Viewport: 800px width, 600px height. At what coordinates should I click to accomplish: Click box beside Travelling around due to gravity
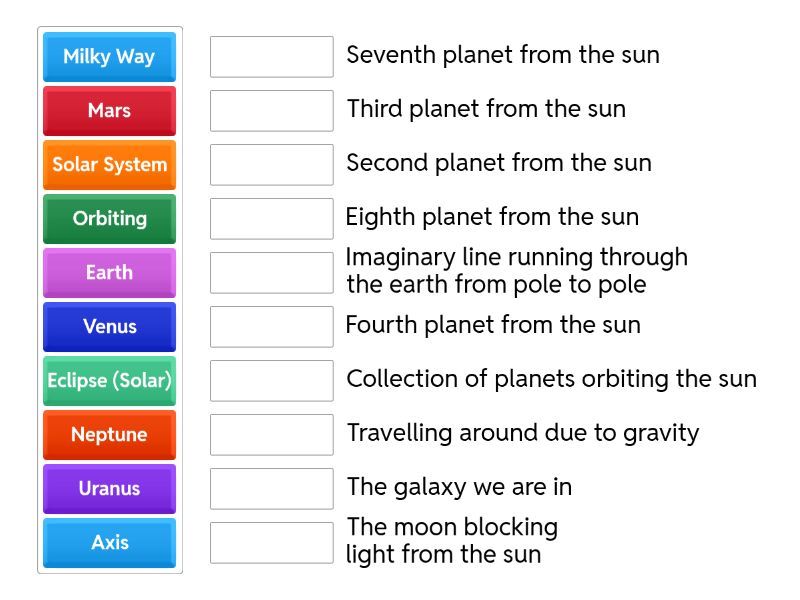coord(271,434)
